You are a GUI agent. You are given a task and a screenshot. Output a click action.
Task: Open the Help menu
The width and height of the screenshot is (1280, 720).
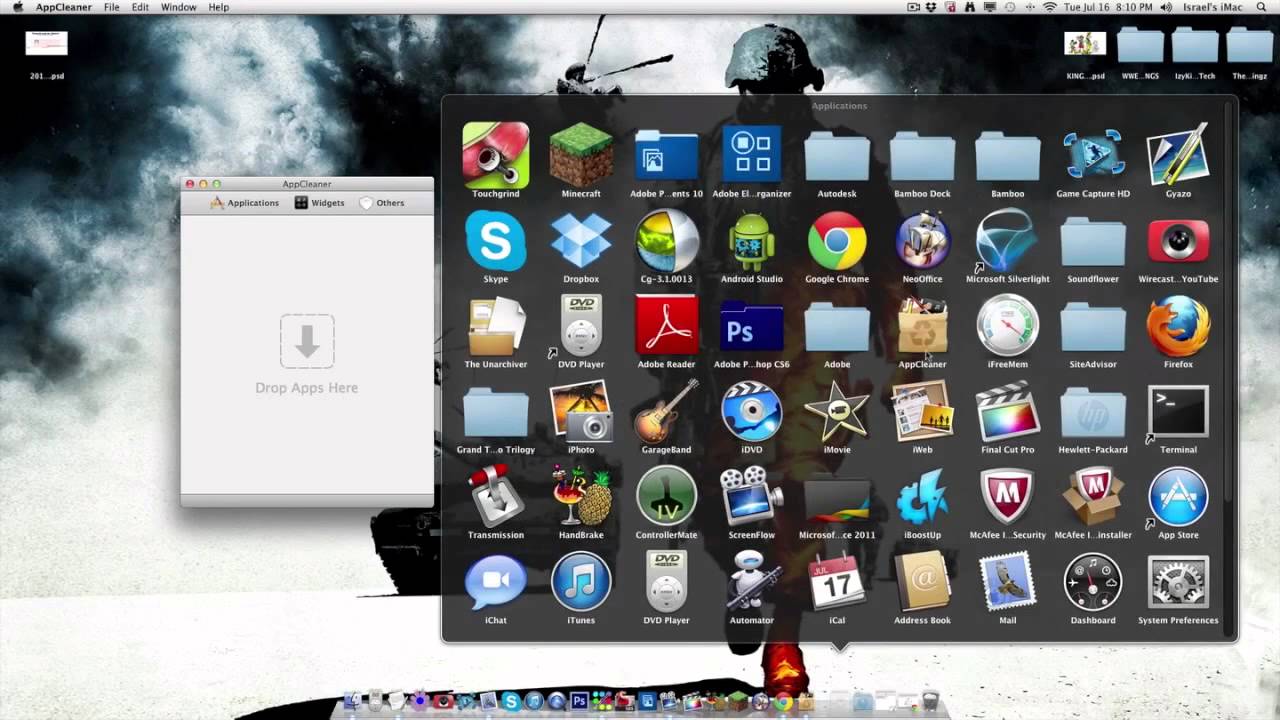[x=219, y=7]
